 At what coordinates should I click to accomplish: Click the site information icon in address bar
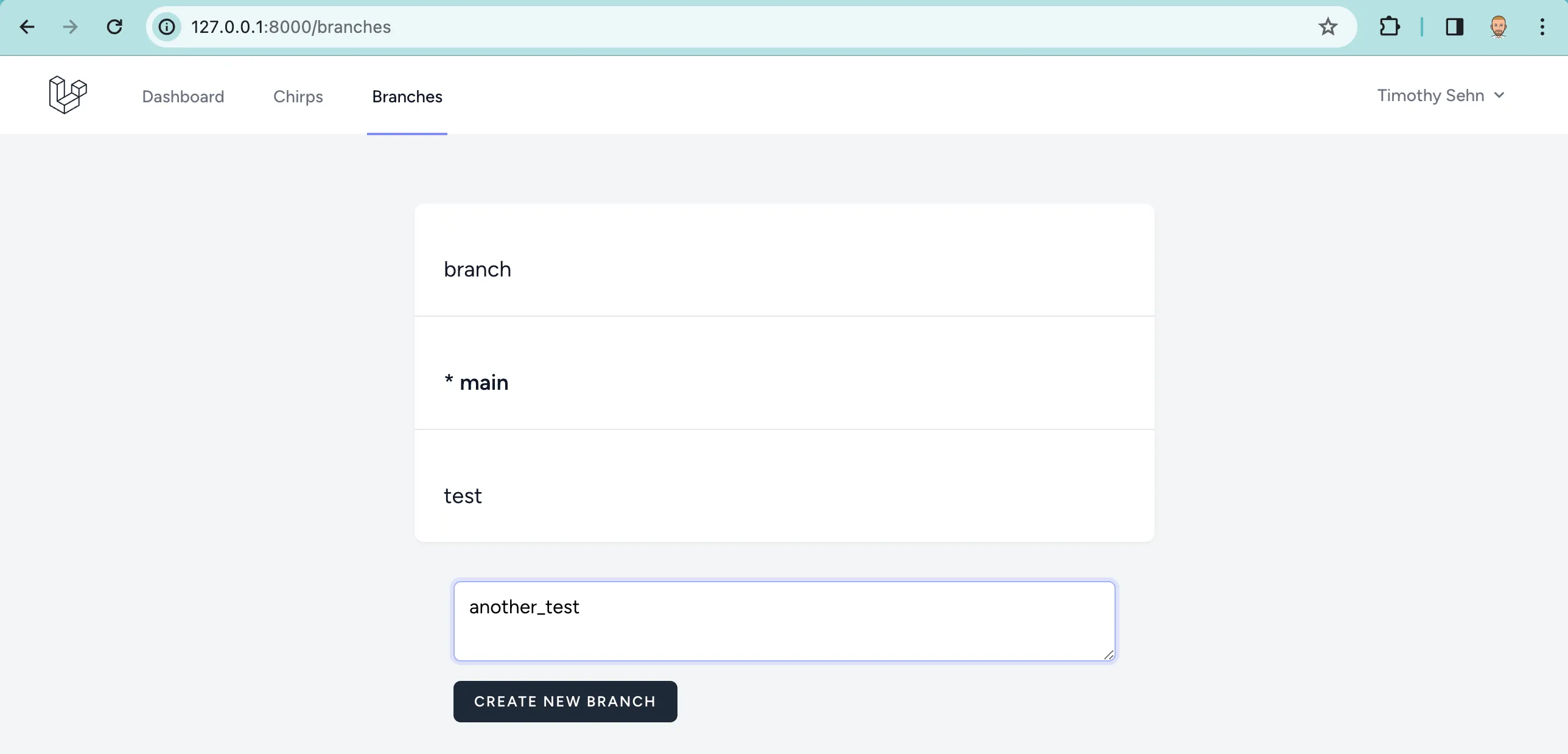[166, 26]
